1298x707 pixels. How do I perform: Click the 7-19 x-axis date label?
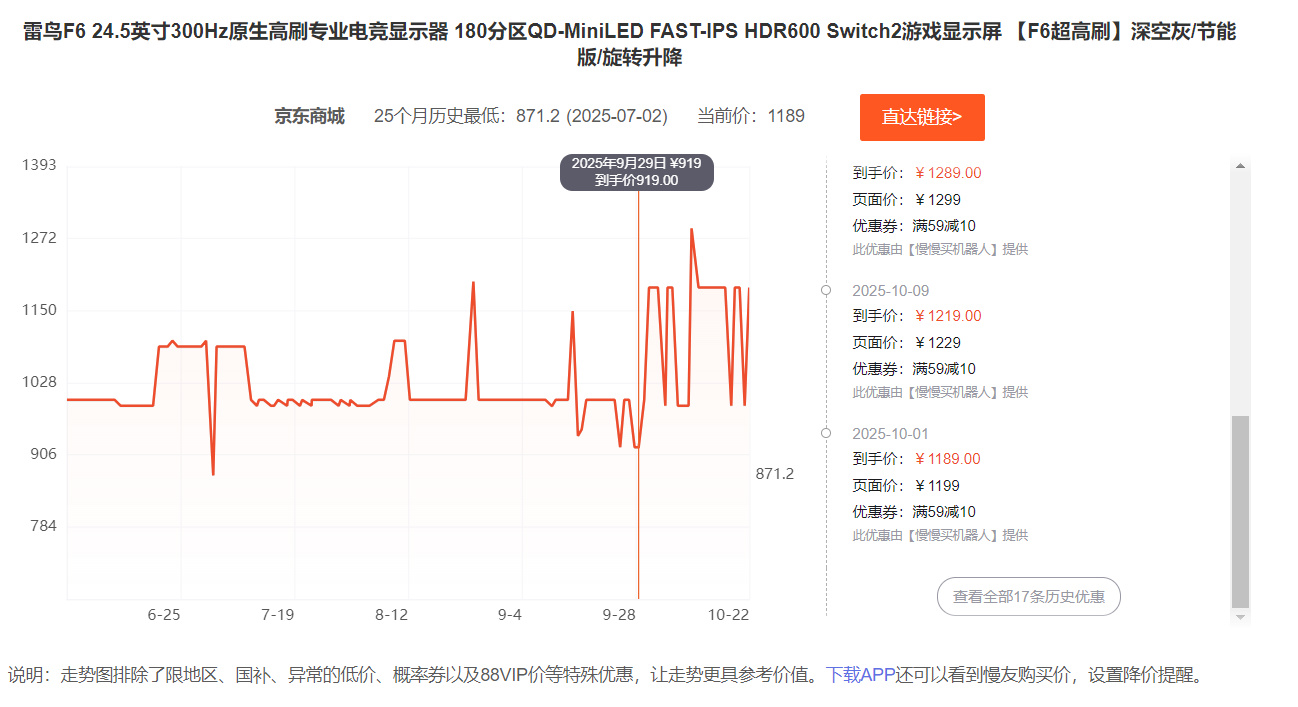click(277, 614)
